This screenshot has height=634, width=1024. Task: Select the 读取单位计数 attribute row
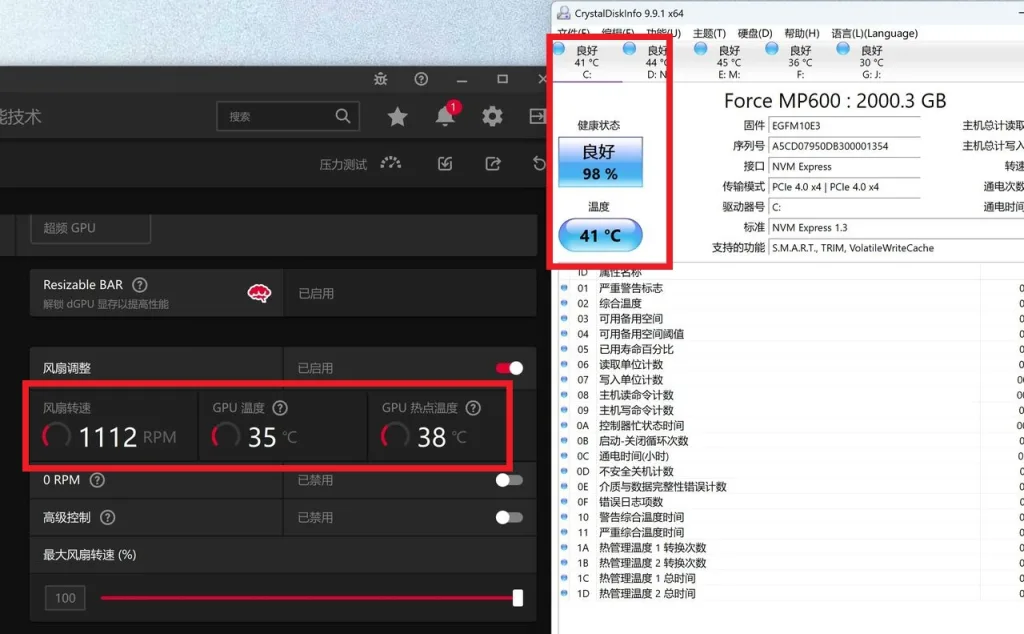(791, 364)
